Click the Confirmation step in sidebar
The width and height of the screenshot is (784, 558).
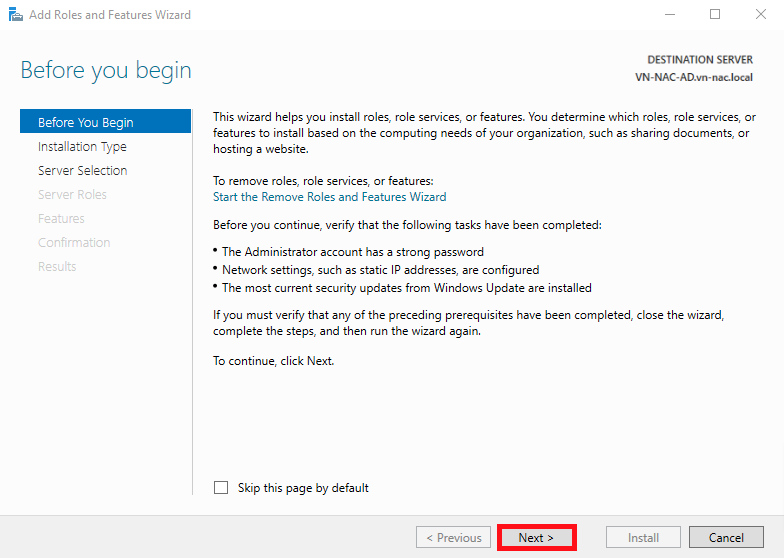point(74,242)
